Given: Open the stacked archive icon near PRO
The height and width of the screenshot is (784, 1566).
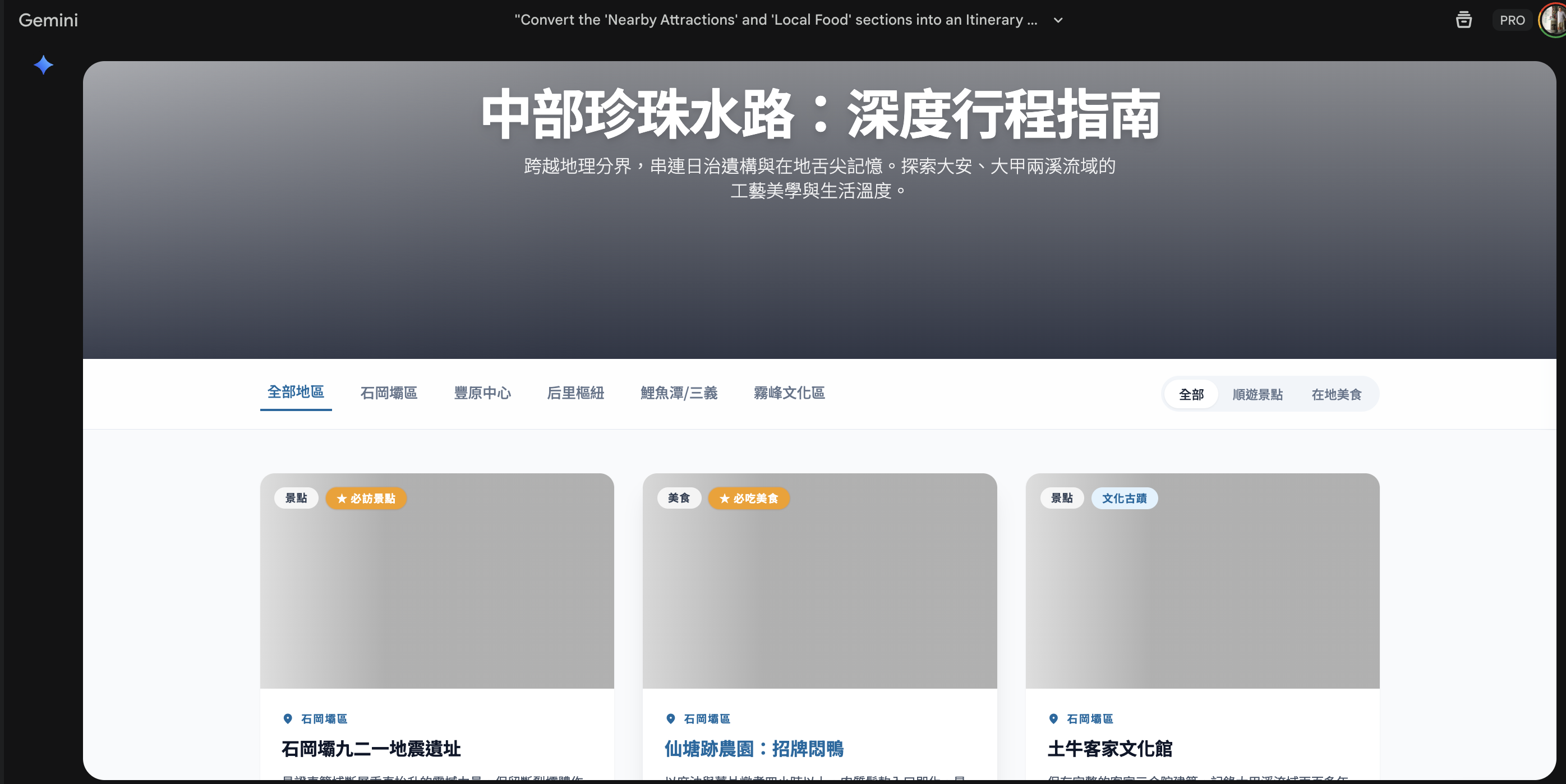Looking at the screenshot, I should (1463, 20).
